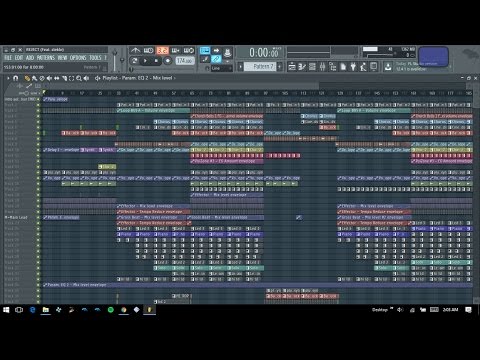This screenshot has height=360, width=480.
Task: Open the PATTERNS menu
Action: point(46,58)
